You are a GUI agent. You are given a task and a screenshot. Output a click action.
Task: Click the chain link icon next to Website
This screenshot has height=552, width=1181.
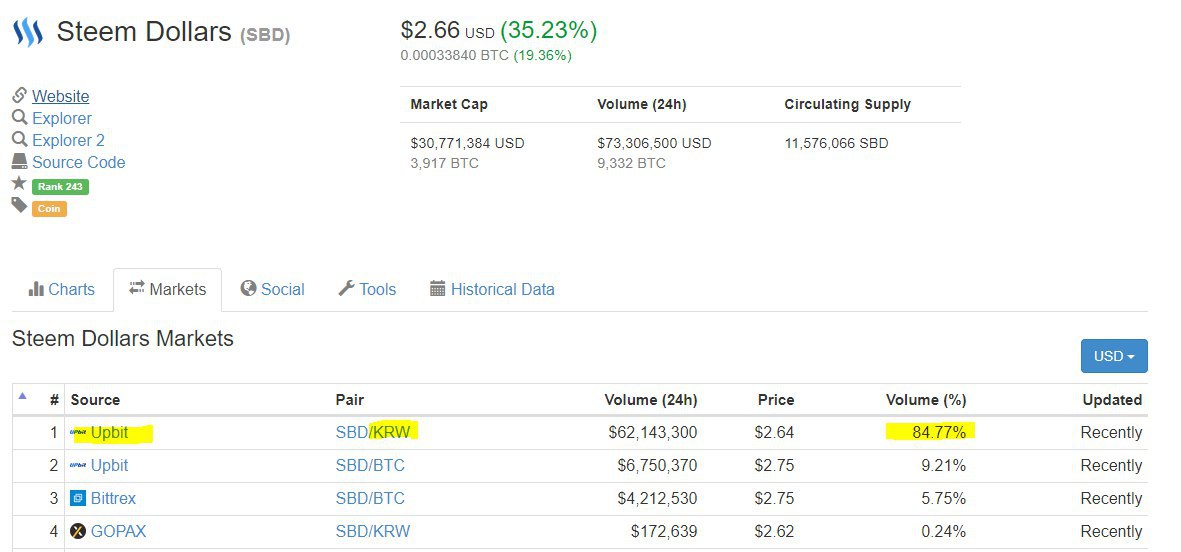point(20,96)
